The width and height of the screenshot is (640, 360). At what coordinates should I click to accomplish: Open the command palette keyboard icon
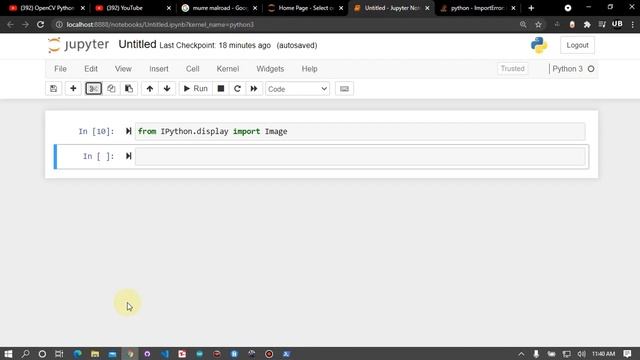[344, 89]
